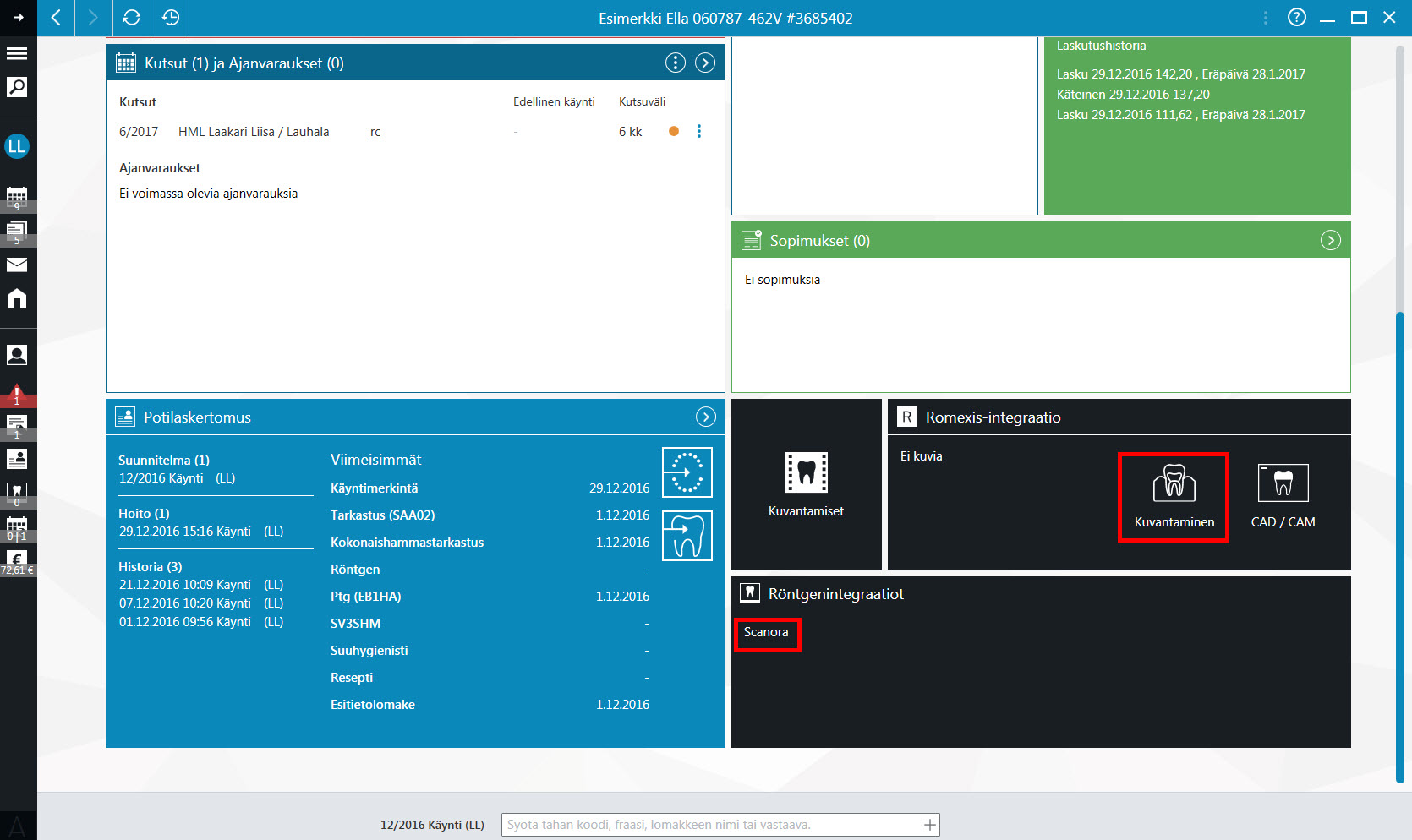
Task: Open Kutsut panel options three-dot menu
Action: click(x=675, y=63)
